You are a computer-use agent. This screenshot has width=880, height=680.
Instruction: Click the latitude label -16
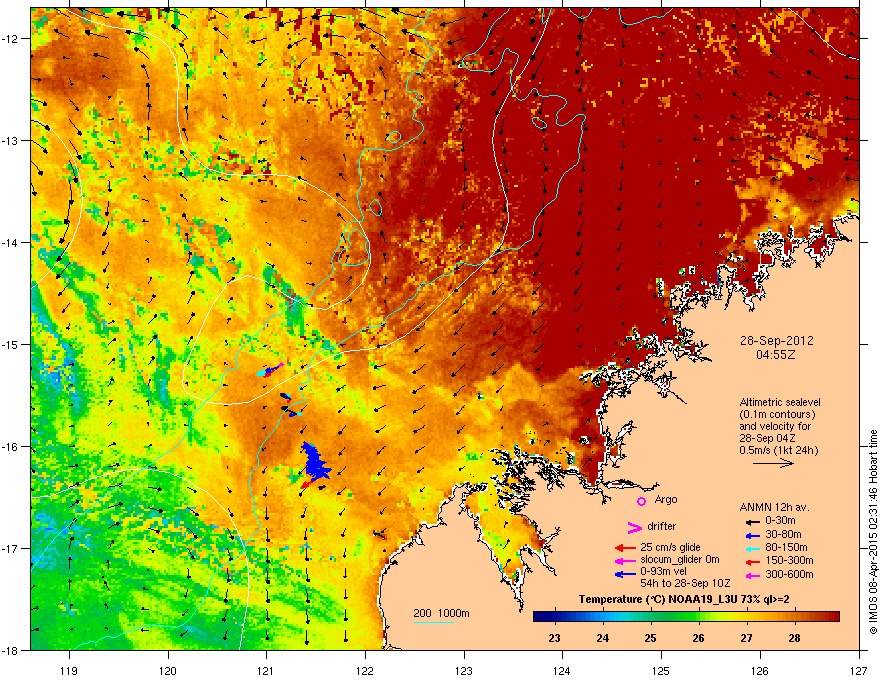10,446
